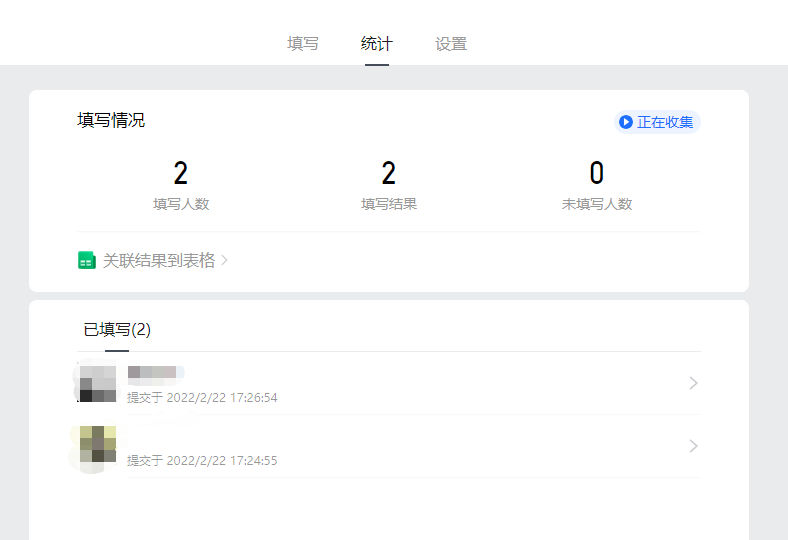Expand the 17:26:54 submission row arrow
The width and height of the screenshot is (788, 540).
[693, 383]
